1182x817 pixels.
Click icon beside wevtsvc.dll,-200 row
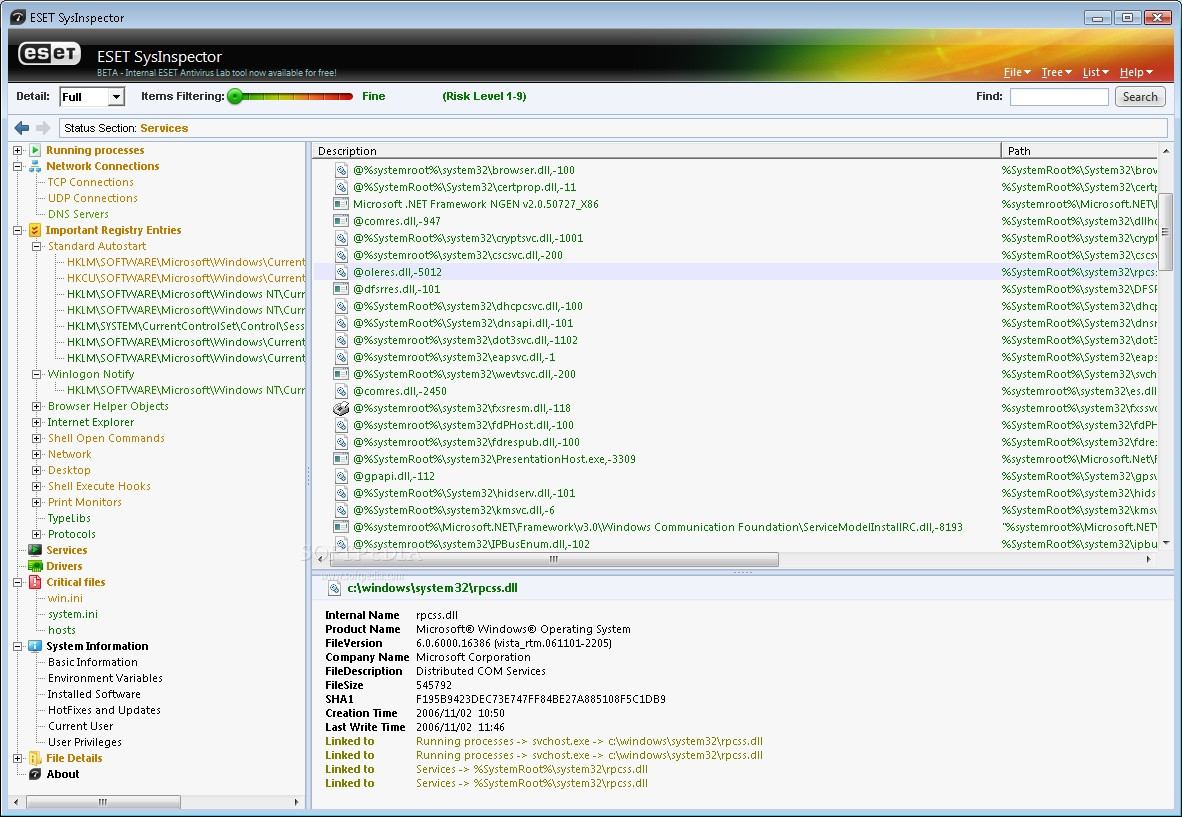coord(341,375)
